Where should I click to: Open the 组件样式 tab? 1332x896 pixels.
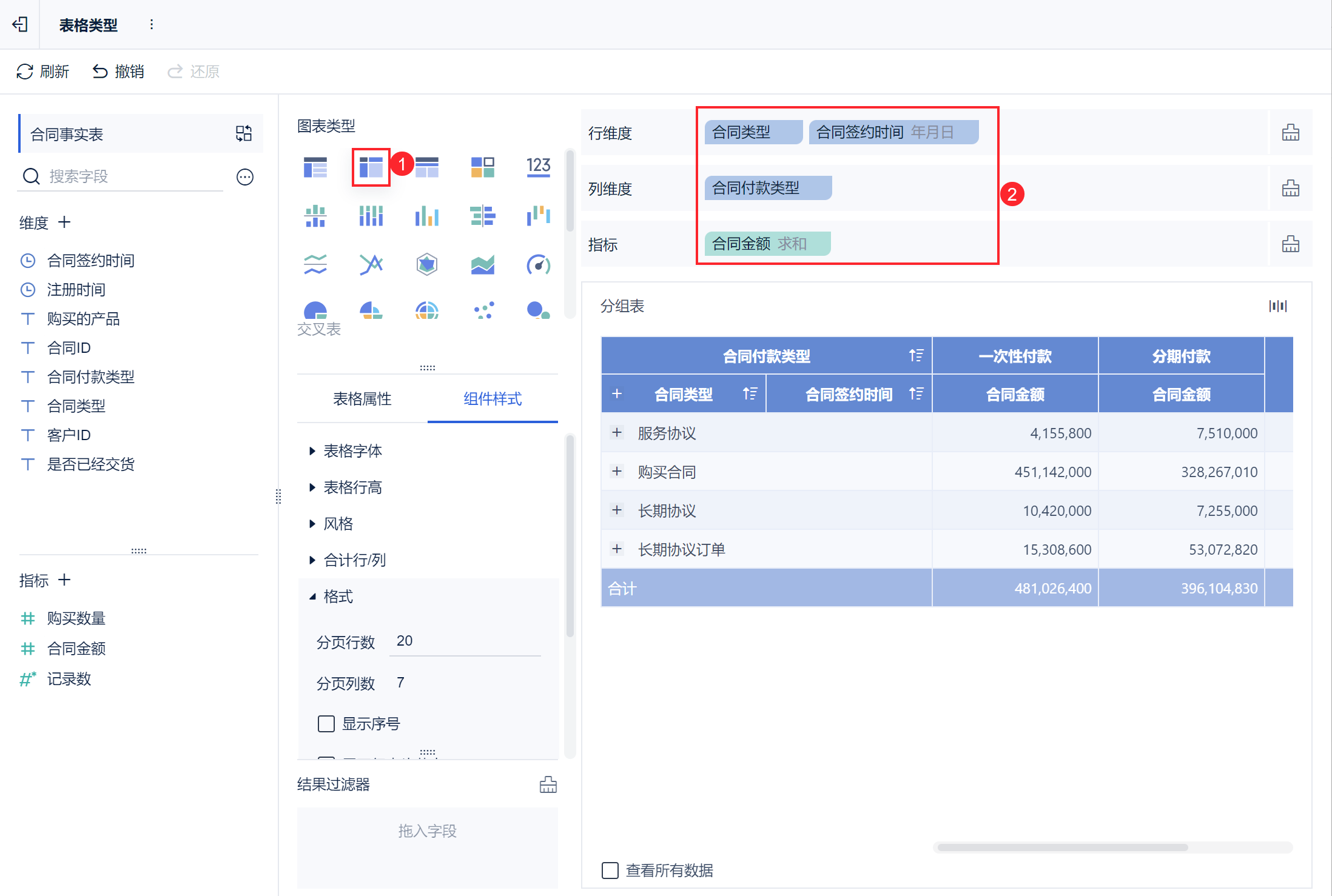[x=492, y=399]
